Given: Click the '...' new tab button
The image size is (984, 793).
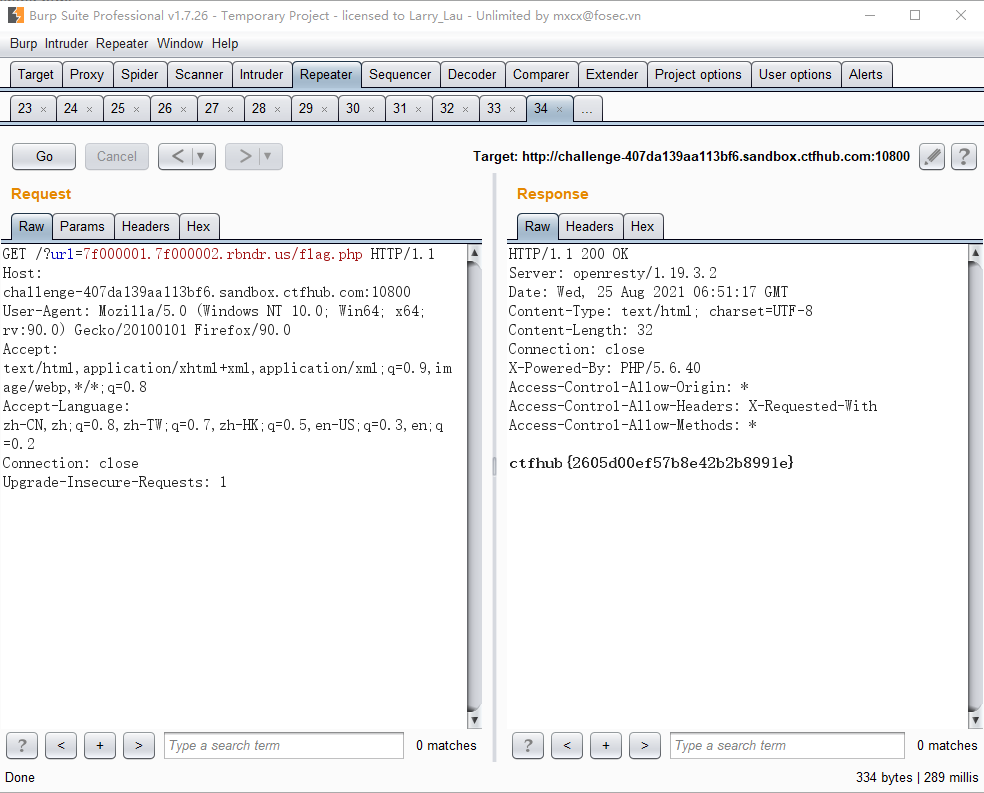Looking at the screenshot, I should [x=587, y=109].
